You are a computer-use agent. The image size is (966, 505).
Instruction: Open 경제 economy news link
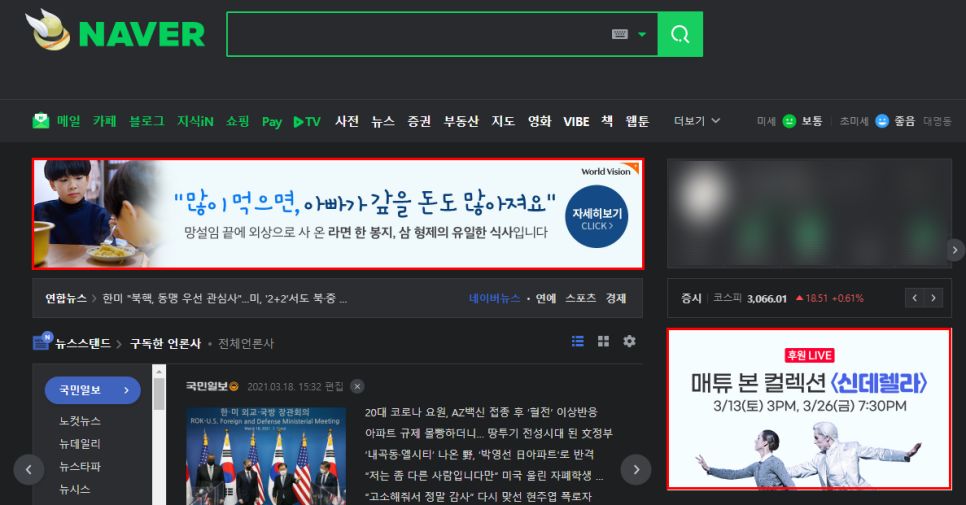(x=615, y=298)
